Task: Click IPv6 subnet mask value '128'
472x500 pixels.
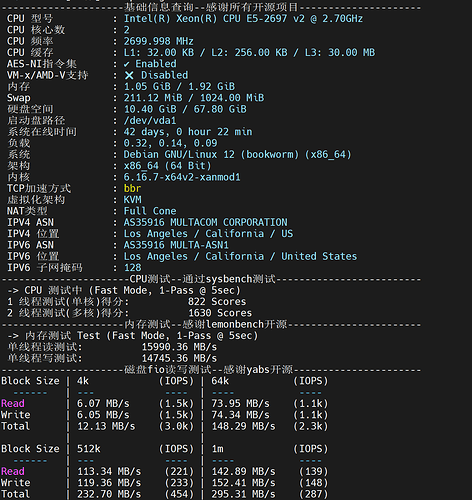Action: (x=132, y=268)
